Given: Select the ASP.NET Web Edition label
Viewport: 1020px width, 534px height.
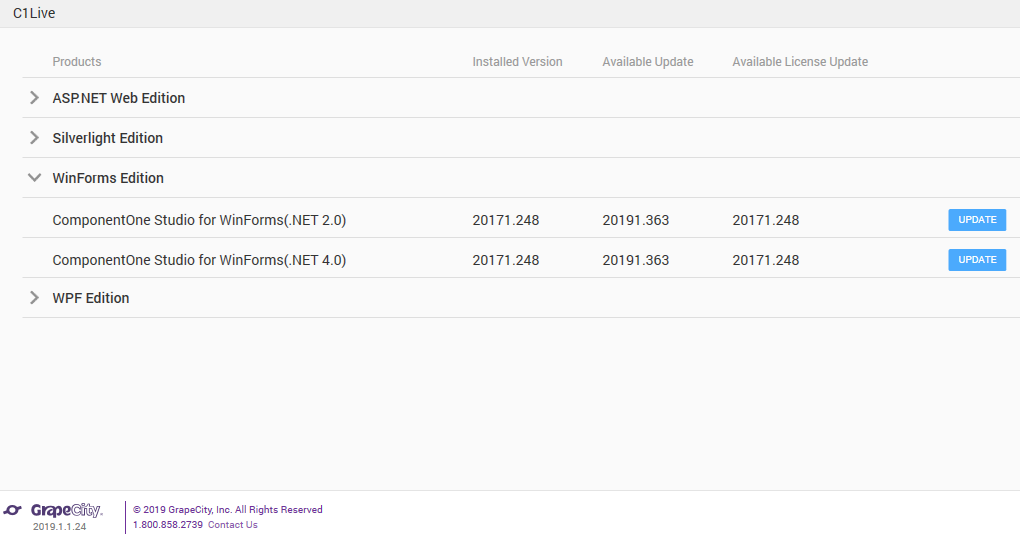Looking at the screenshot, I should pos(118,98).
